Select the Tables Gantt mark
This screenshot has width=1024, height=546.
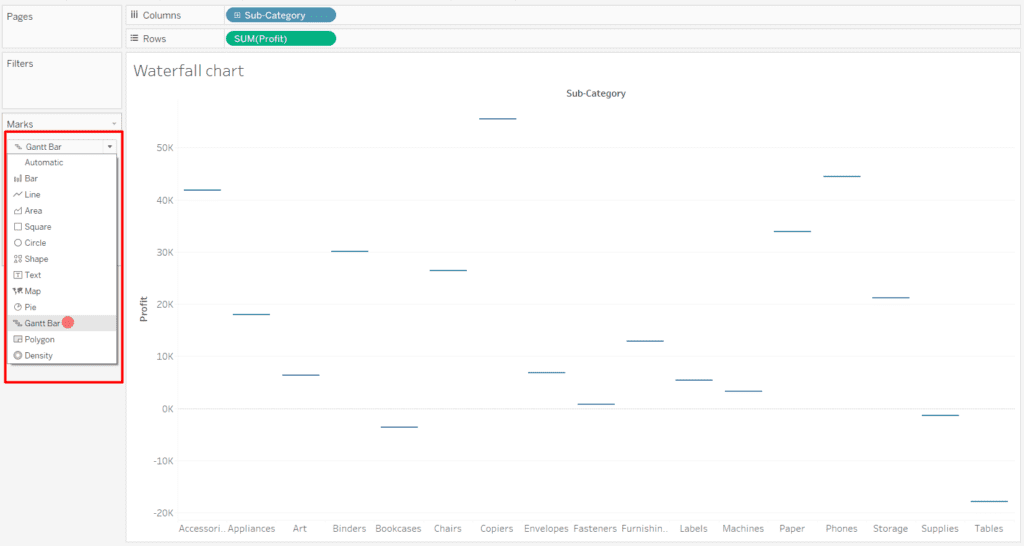coord(989,502)
